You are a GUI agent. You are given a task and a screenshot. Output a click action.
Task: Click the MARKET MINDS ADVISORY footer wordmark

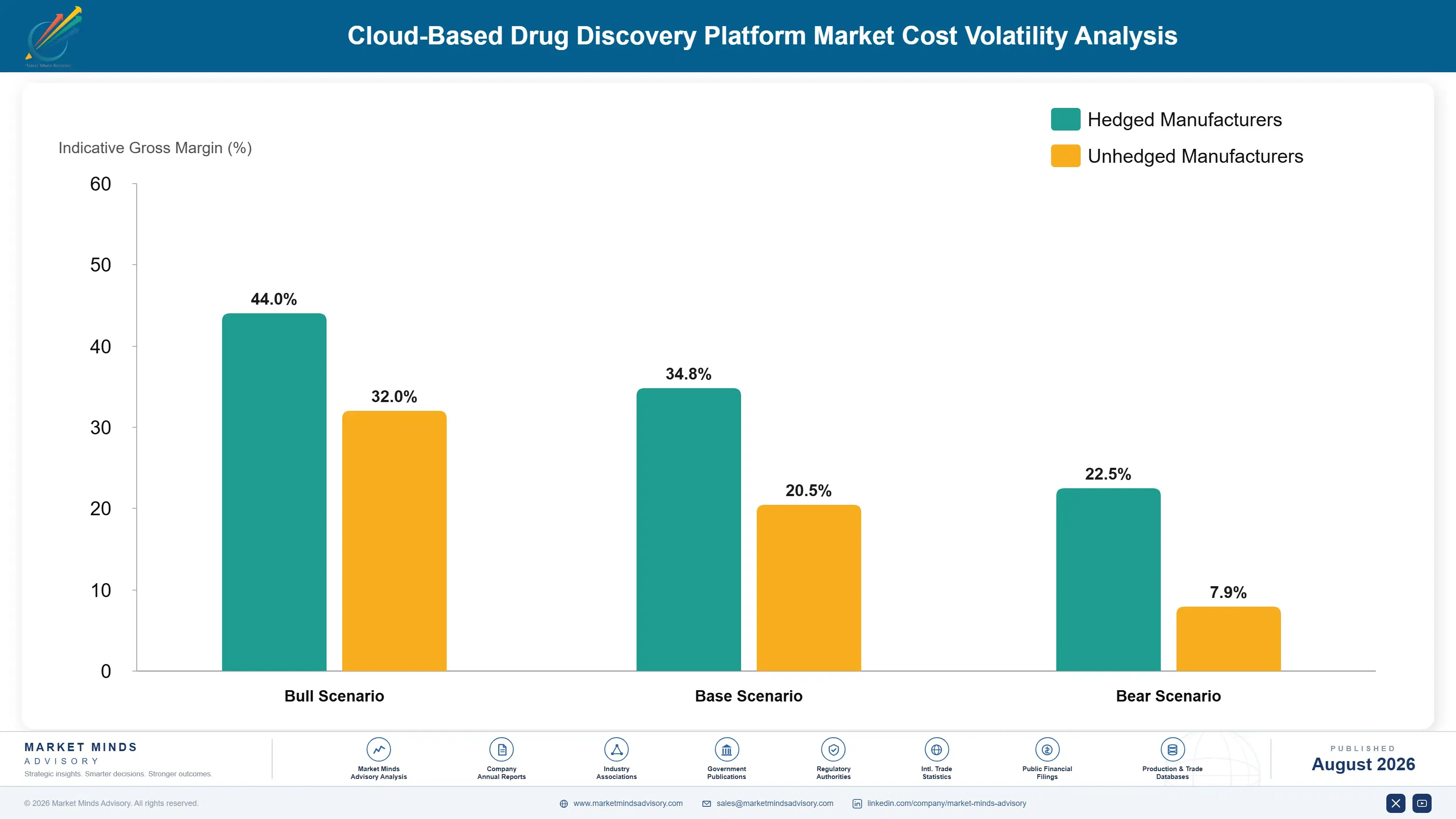[x=81, y=753]
